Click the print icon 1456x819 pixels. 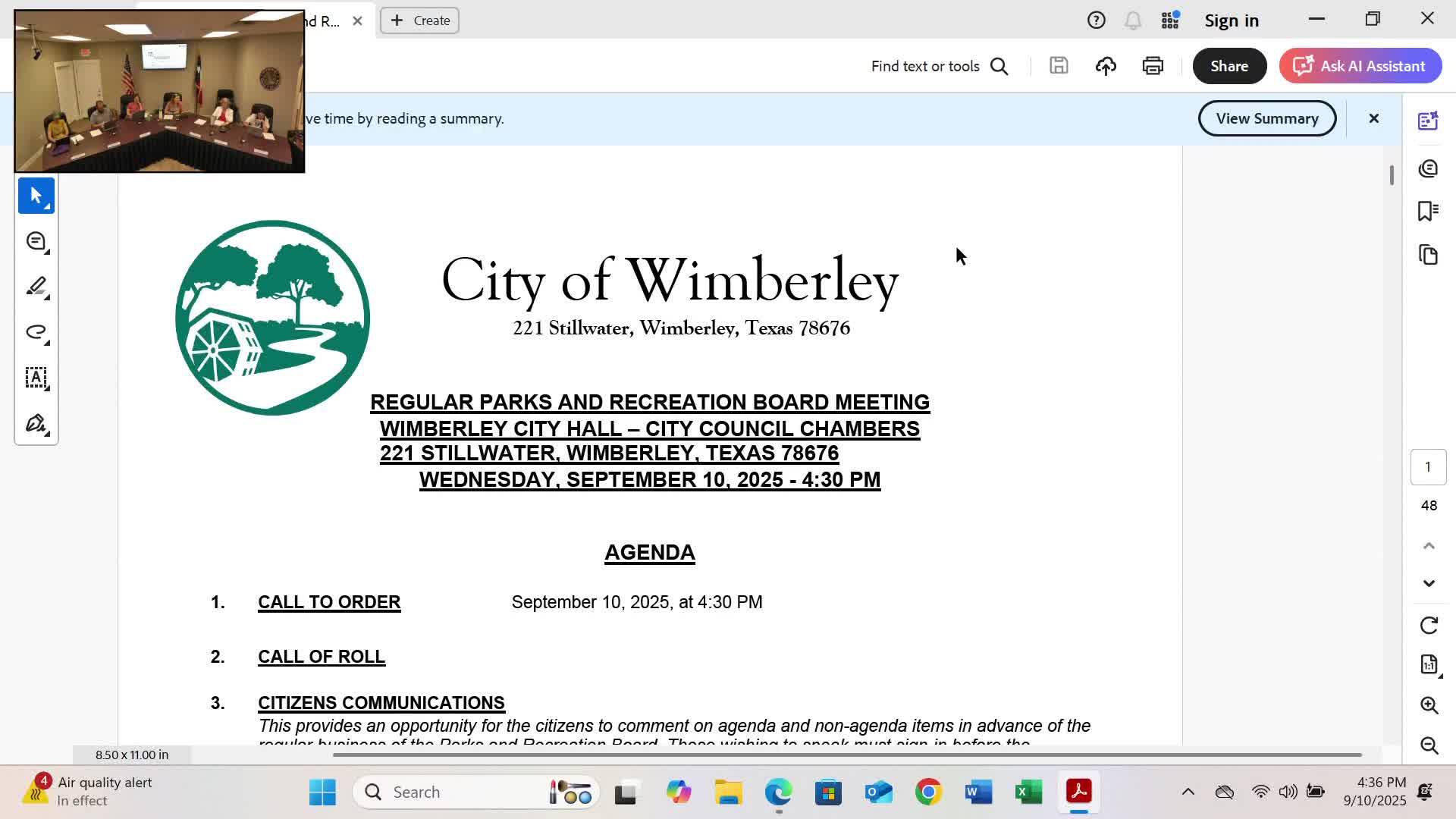point(1153,66)
